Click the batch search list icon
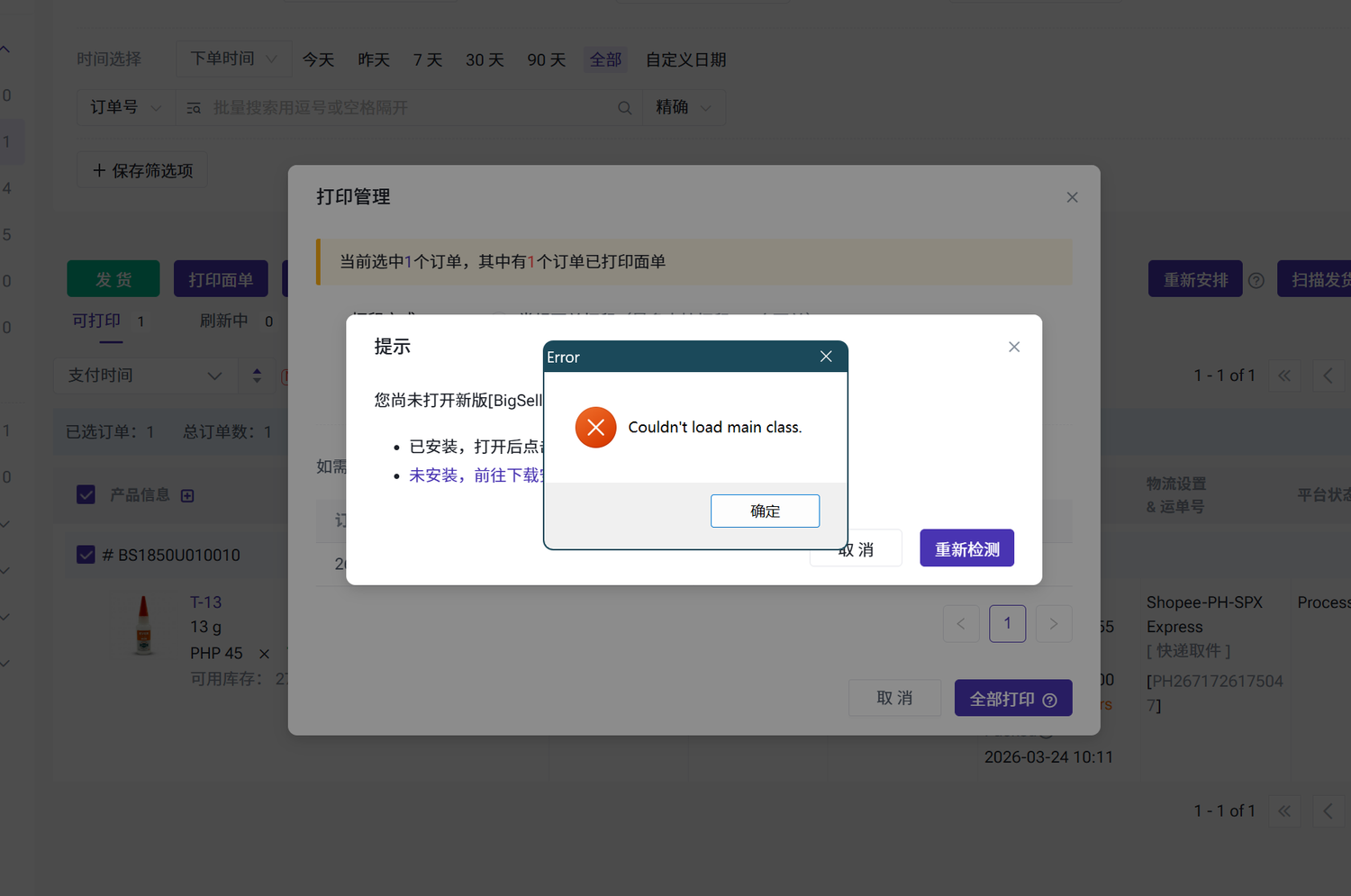The image size is (1351, 896). click(194, 108)
